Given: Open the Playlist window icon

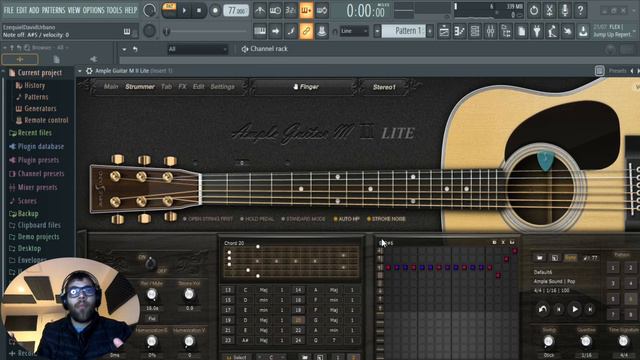Looking at the screenshot, I should pyautogui.click(x=444, y=31).
